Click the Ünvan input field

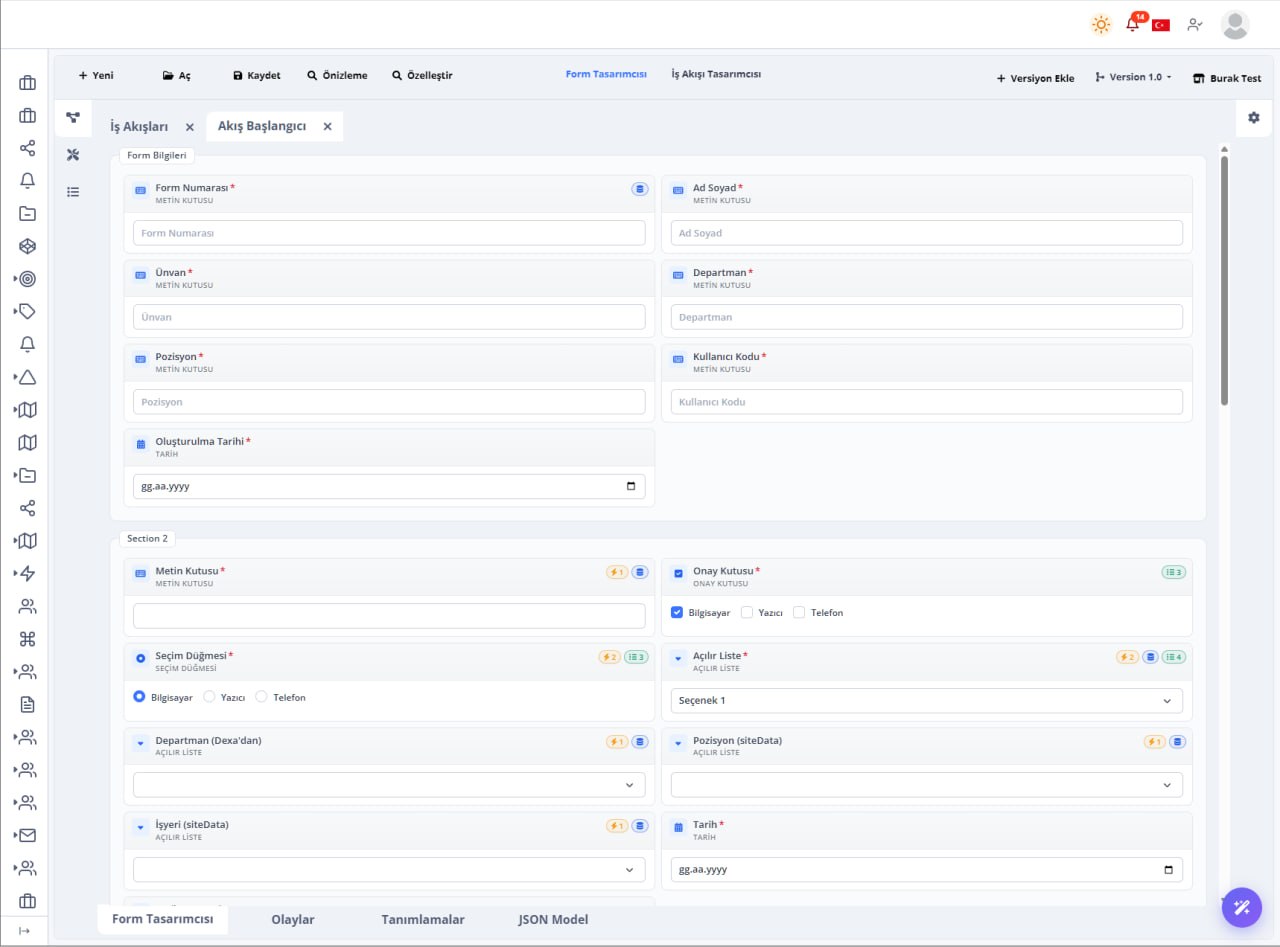pyautogui.click(x=389, y=317)
